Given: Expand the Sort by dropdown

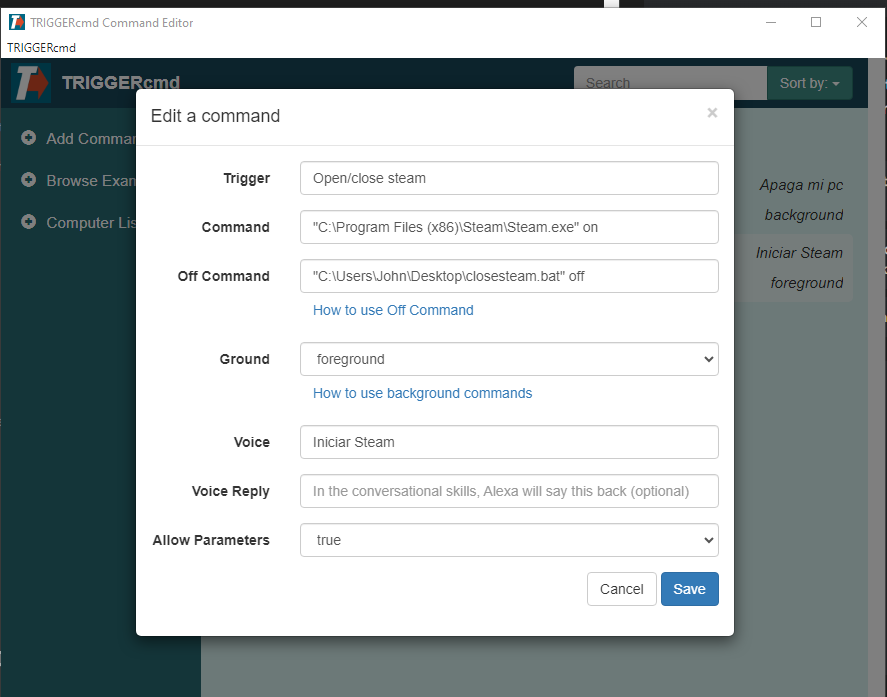Looking at the screenshot, I should coord(810,83).
